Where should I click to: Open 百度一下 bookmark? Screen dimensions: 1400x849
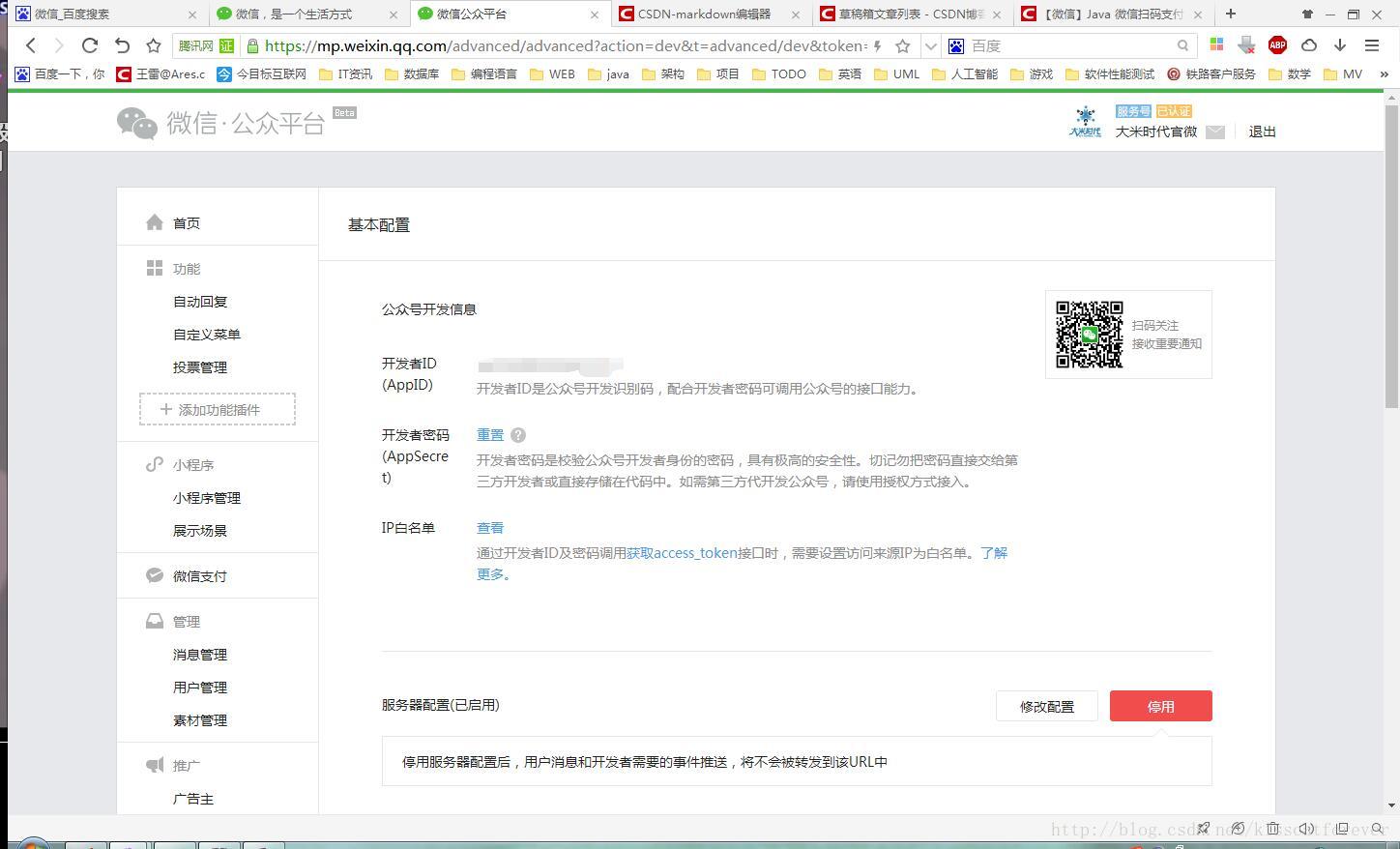(x=60, y=73)
